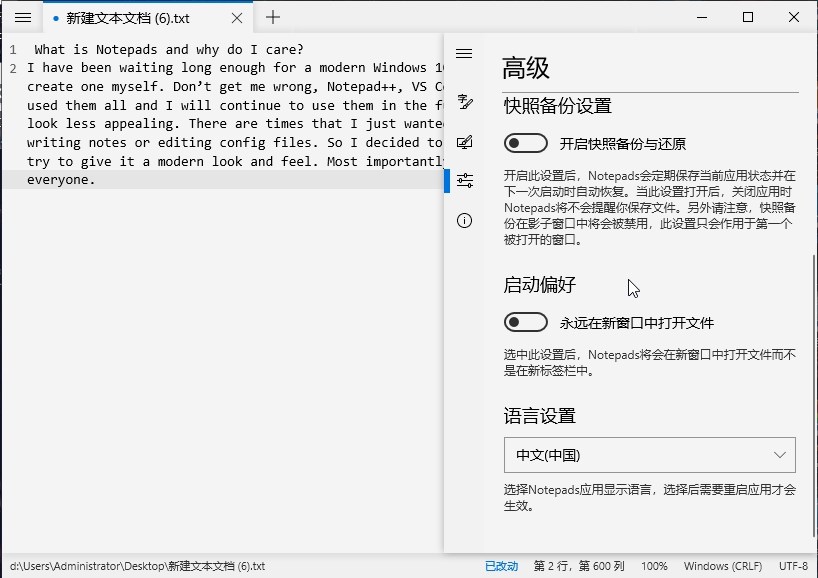Click the 快照备份设置 section heading
Screen dimensions: 818x578
[x=558, y=106]
